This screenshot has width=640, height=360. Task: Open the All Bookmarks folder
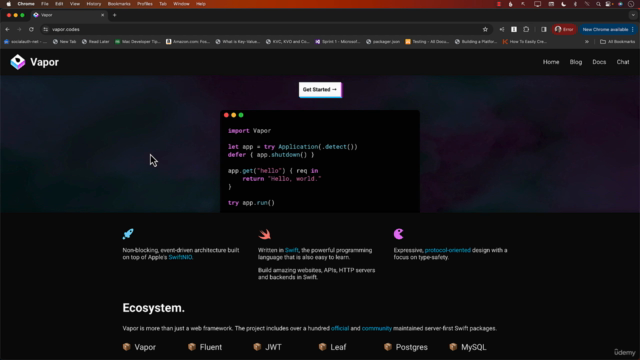(x=617, y=42)
